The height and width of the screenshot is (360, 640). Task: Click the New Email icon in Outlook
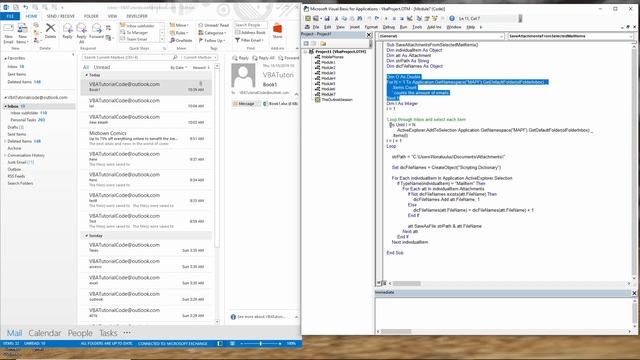(8, 29)
